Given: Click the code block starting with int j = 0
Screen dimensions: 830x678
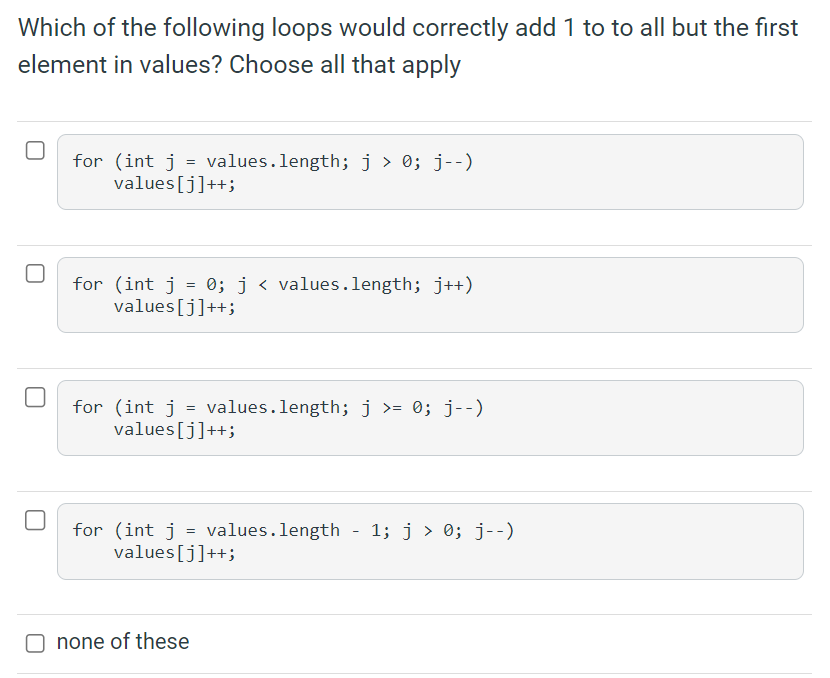Looking at the screenshot, I should tap(430, 294).
